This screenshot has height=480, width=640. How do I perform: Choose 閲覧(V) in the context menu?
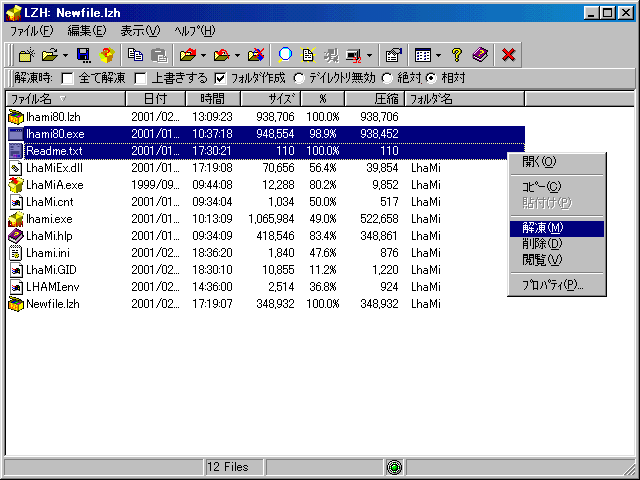(x=557, y=260)
